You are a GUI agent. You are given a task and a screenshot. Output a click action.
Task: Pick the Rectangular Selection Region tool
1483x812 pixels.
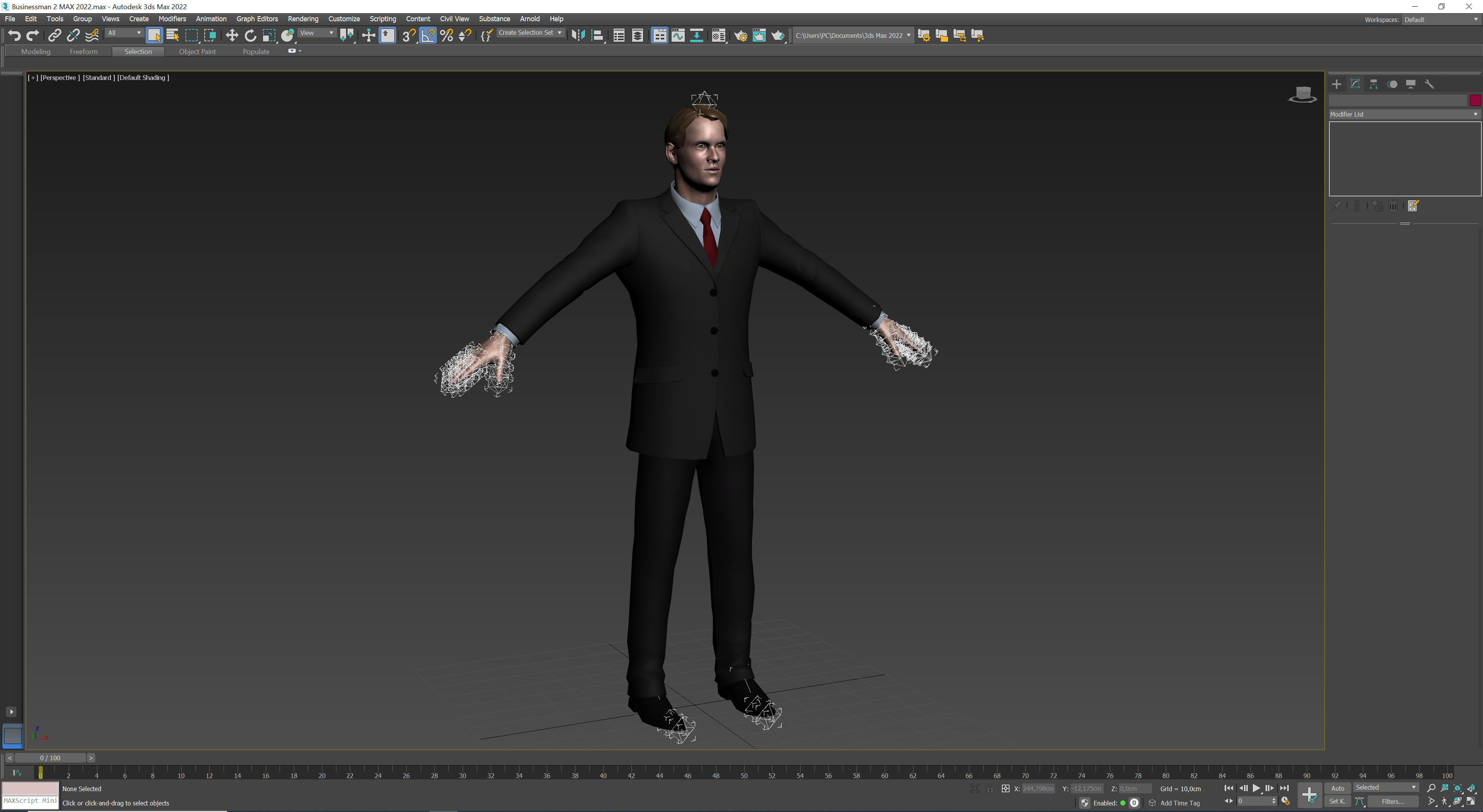192,36
